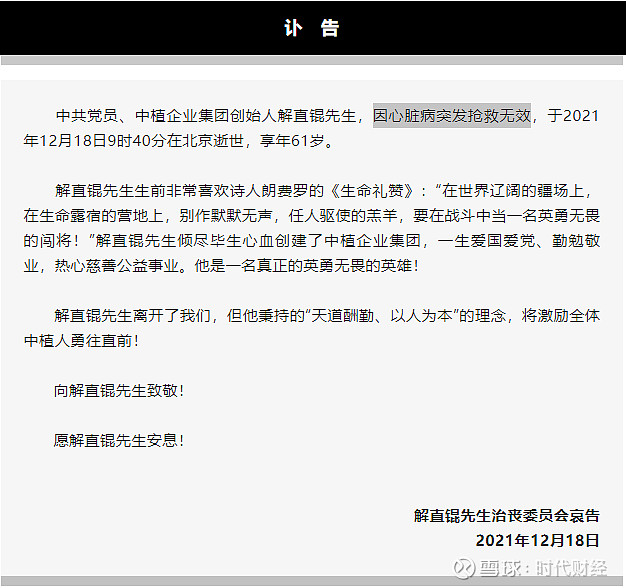626x588 pixels.
Task: Click the line 向解直锟先生致敬！
Action: (x=119, y=391)
